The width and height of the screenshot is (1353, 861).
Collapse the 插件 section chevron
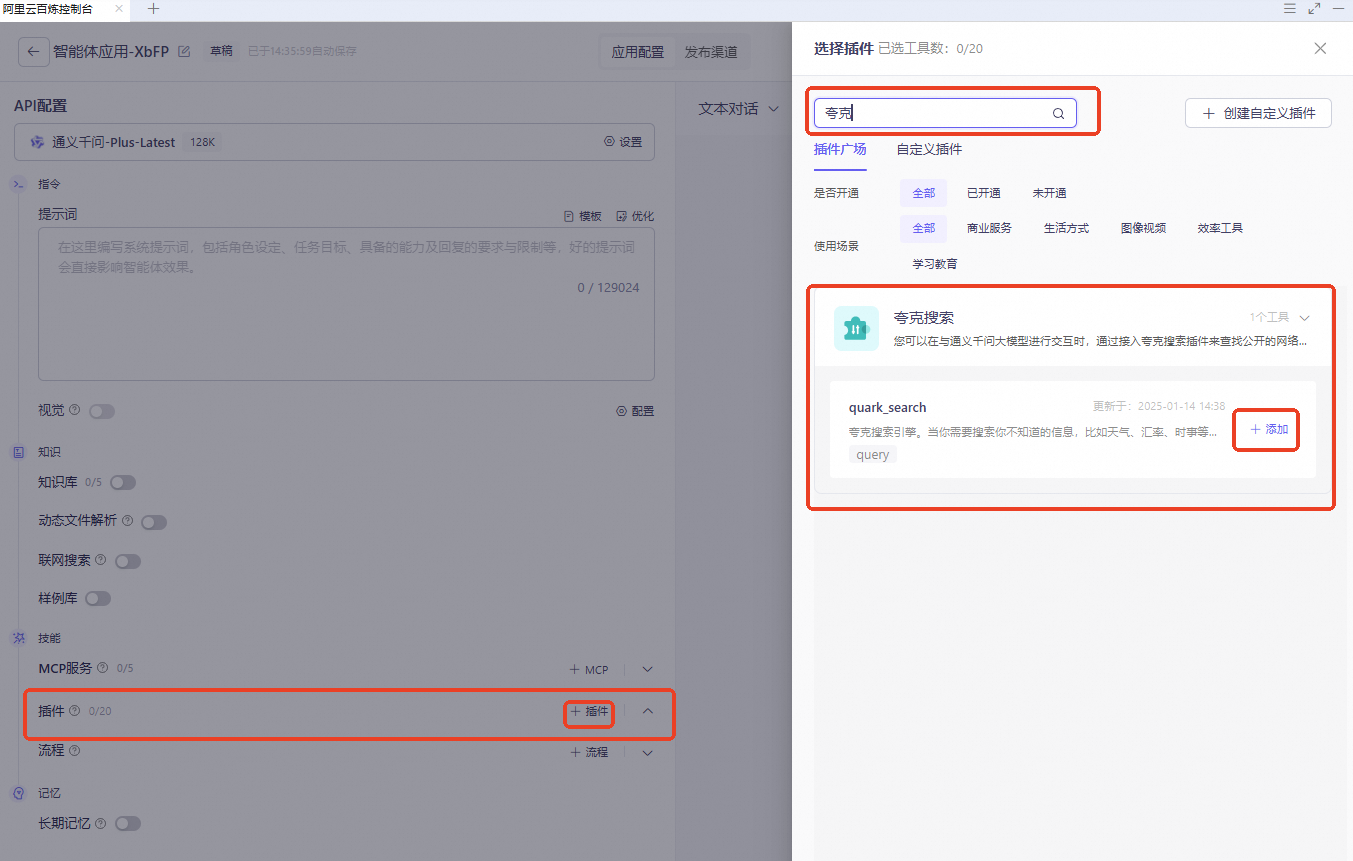pyautogui.click(x=647, y=711)
